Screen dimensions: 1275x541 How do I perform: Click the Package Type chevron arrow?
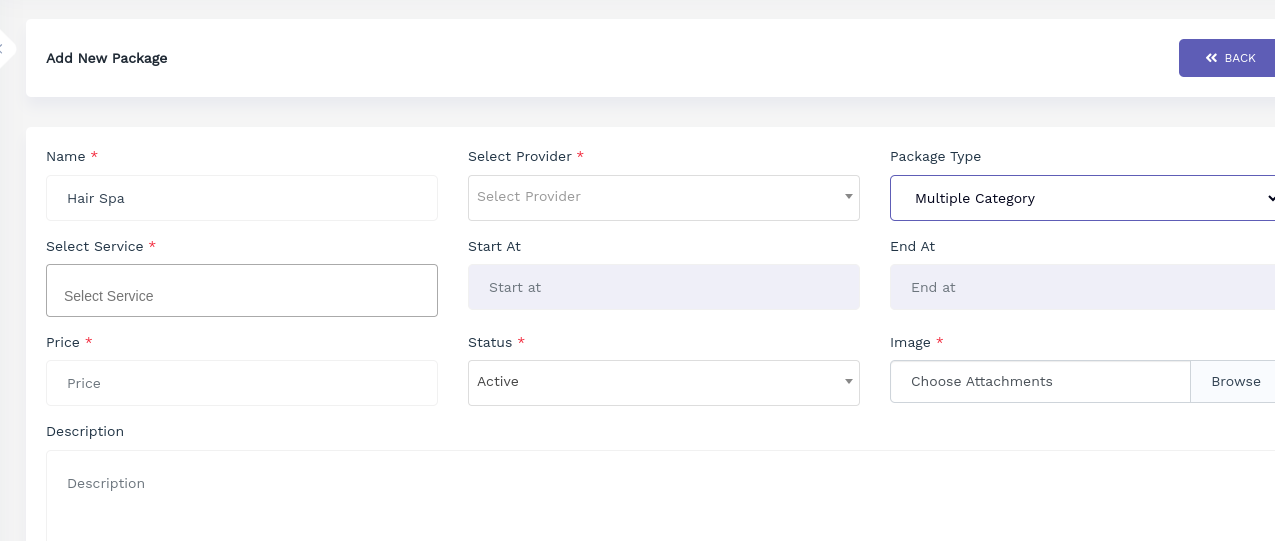1270,198
